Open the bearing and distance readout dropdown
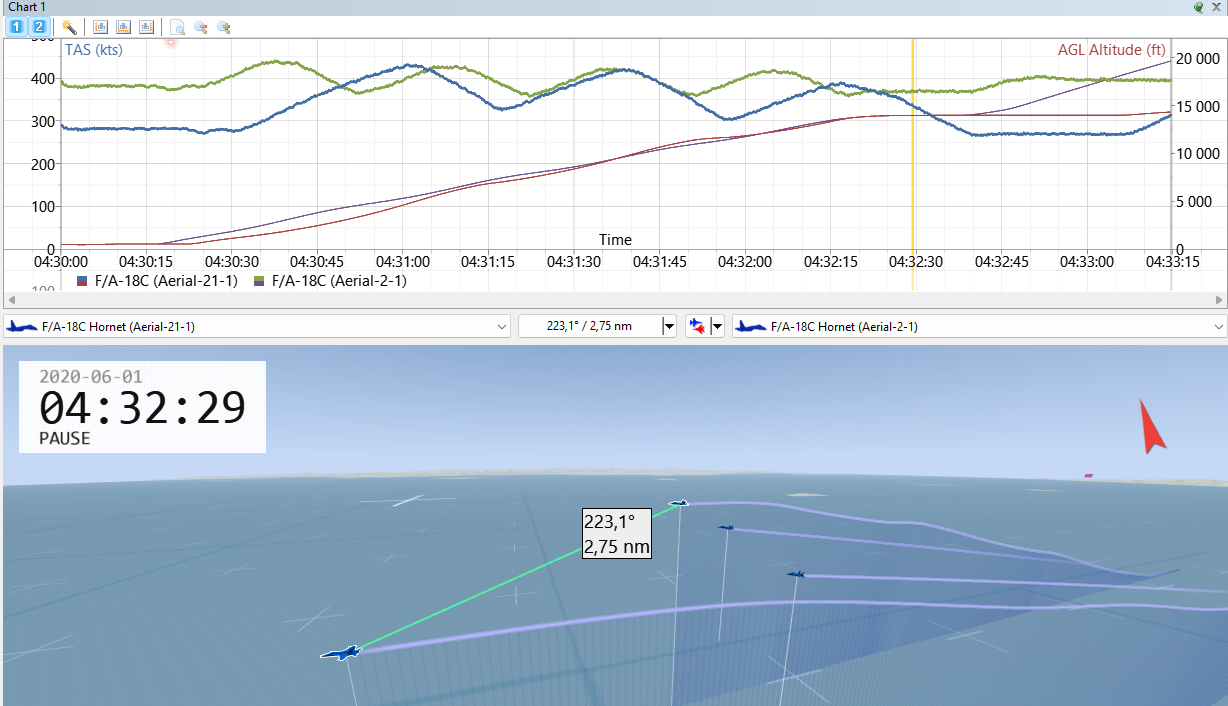 669,326
